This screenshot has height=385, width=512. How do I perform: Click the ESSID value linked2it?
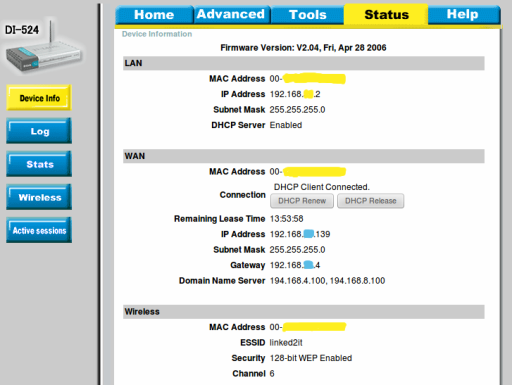[286, 343]
